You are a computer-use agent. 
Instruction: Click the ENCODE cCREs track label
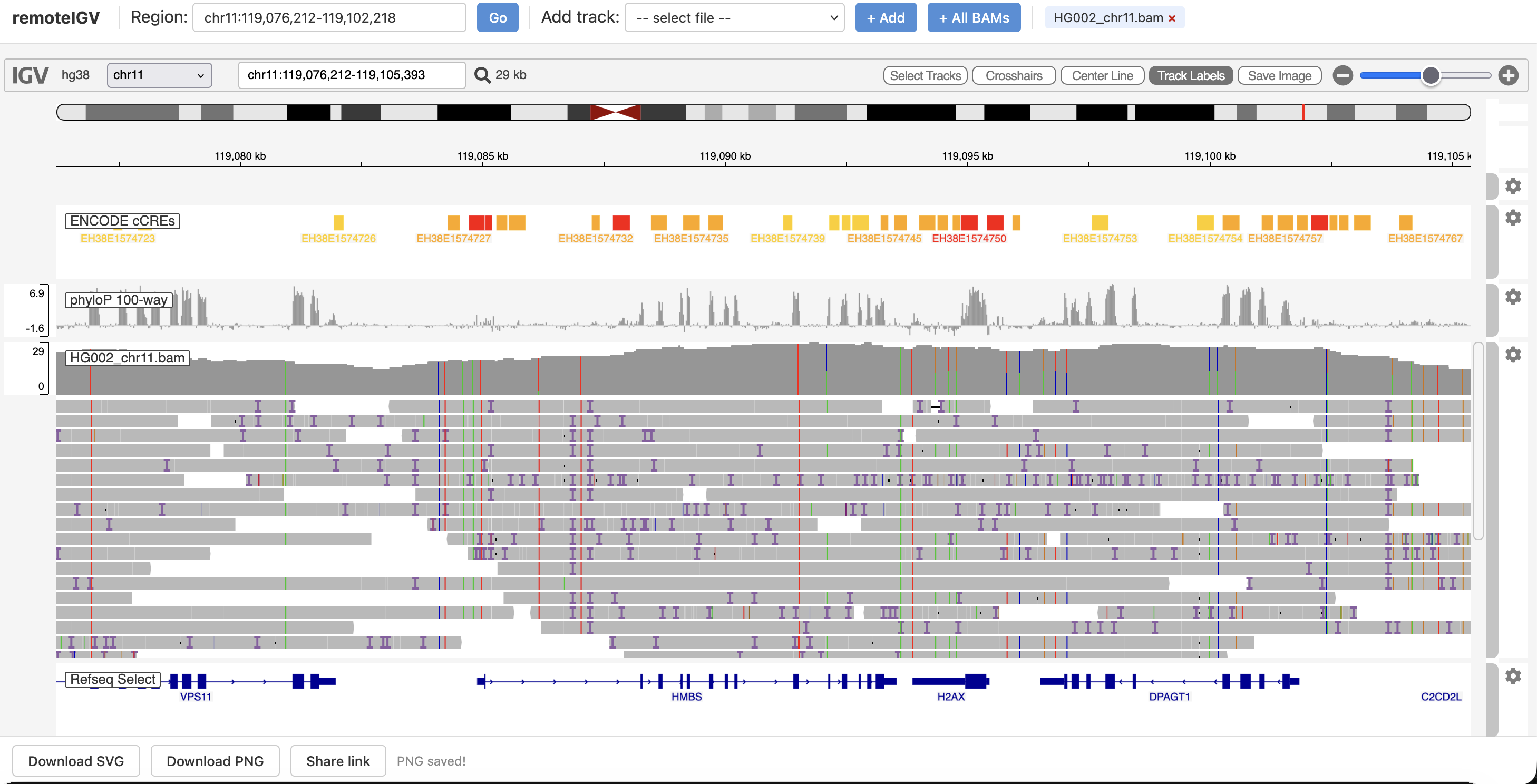(122, 221)
